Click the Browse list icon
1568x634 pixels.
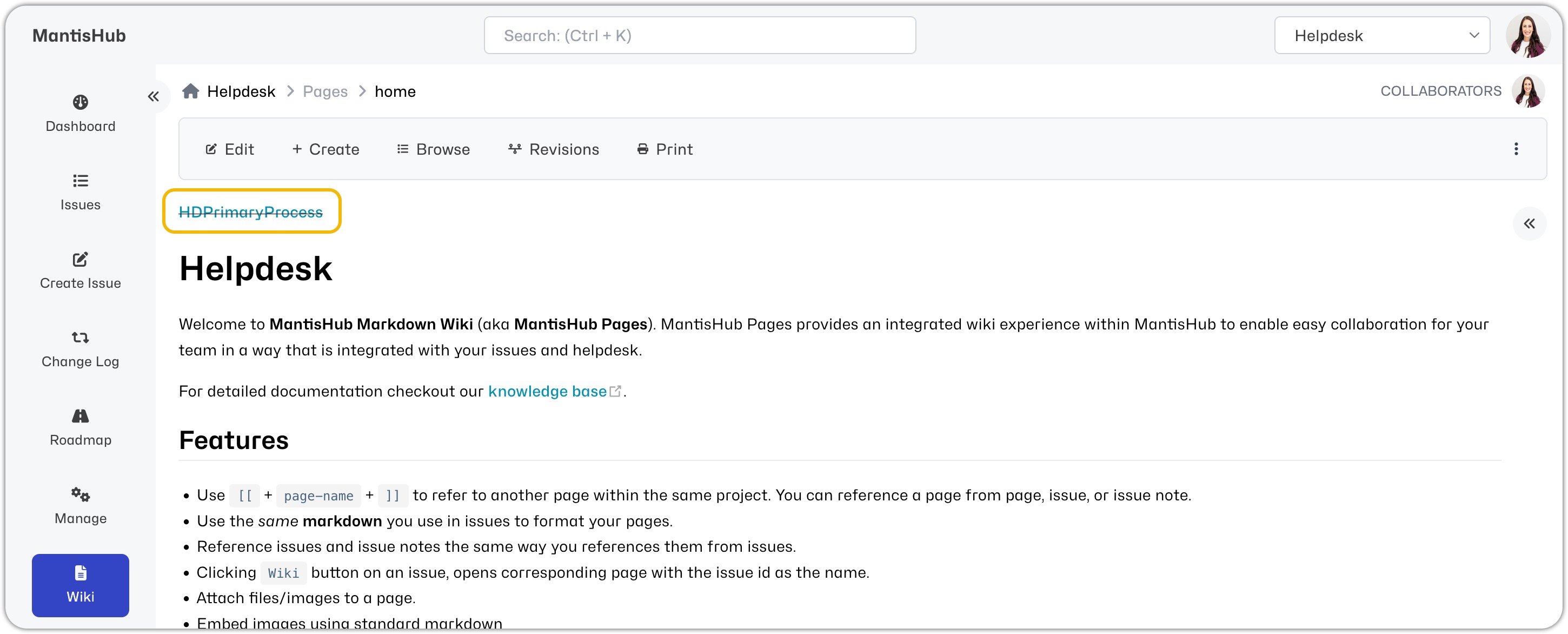(402, 149)
